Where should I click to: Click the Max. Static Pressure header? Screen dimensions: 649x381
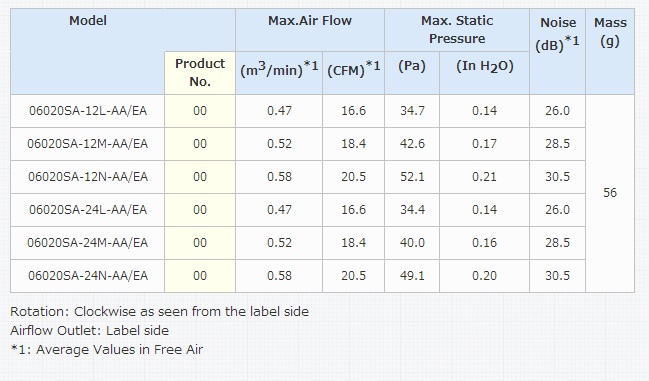[x=457, y=30]
